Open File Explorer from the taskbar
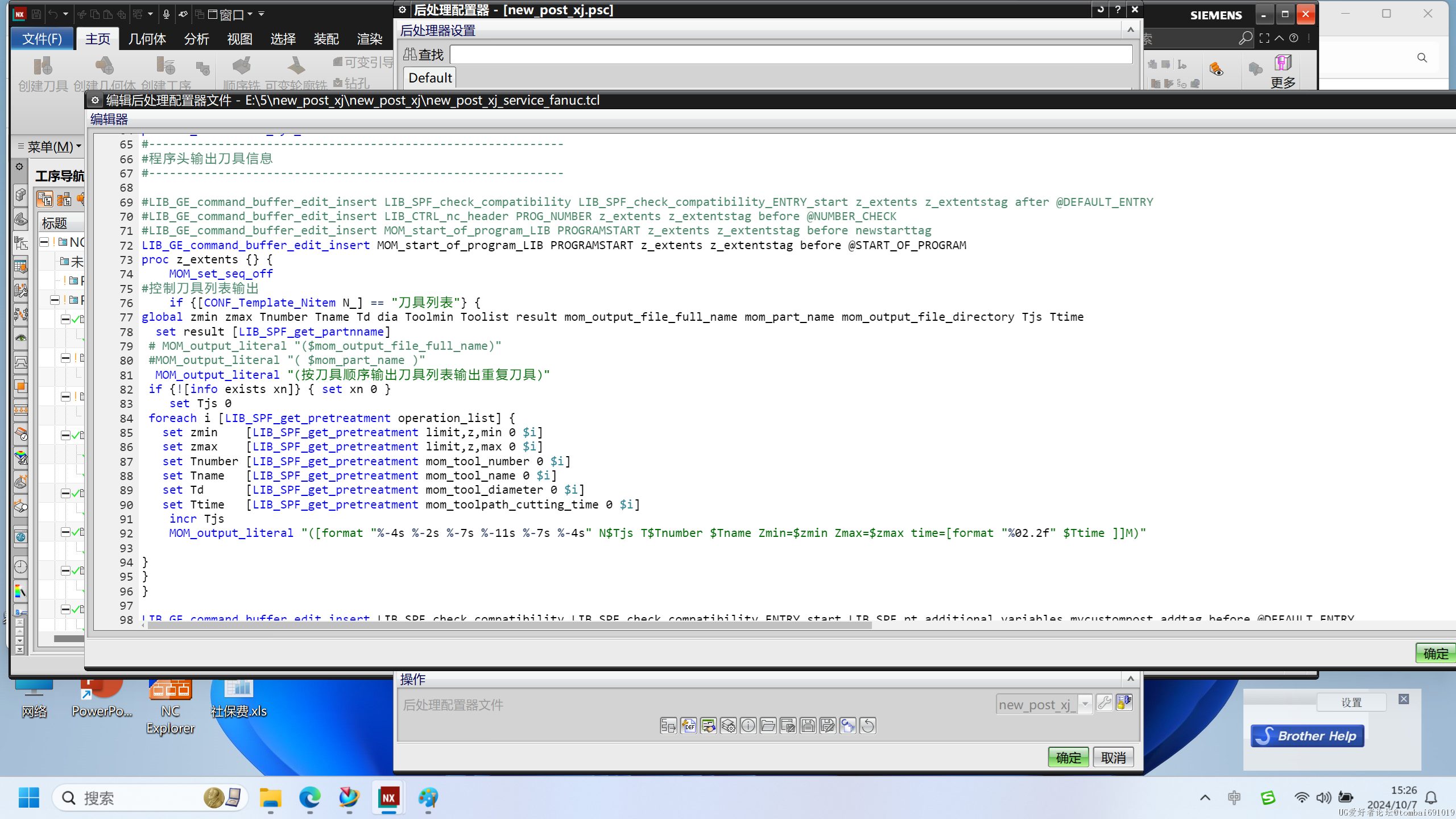 pos(271,797)
